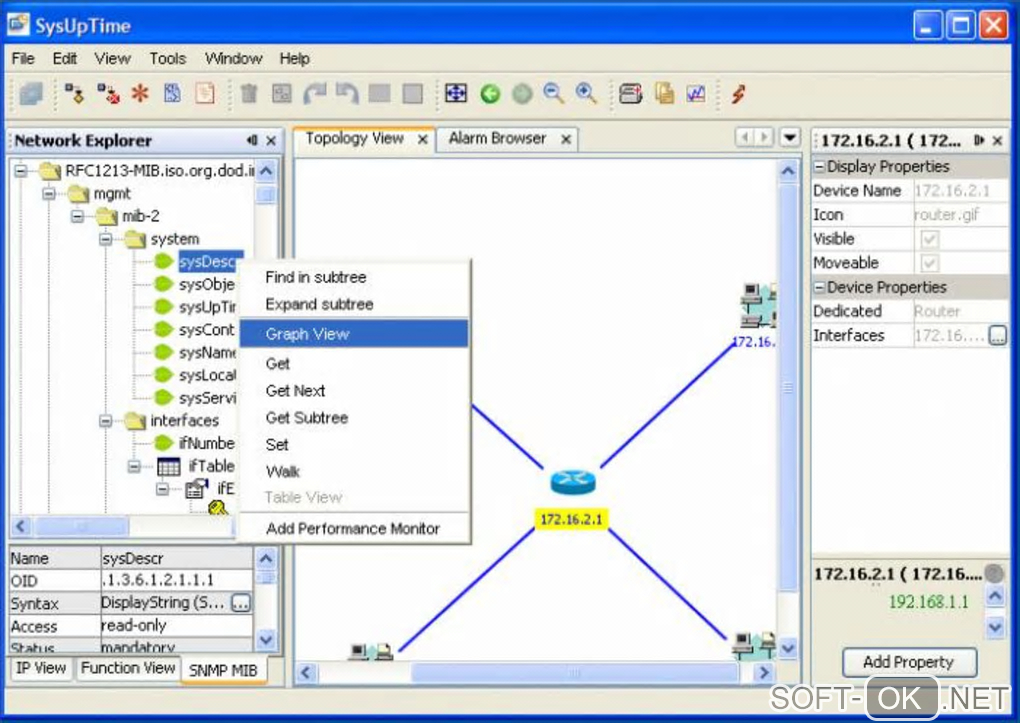Click the device list window toolbar icon
Viewport: 1020px width, 723px height.
(630, 94)
